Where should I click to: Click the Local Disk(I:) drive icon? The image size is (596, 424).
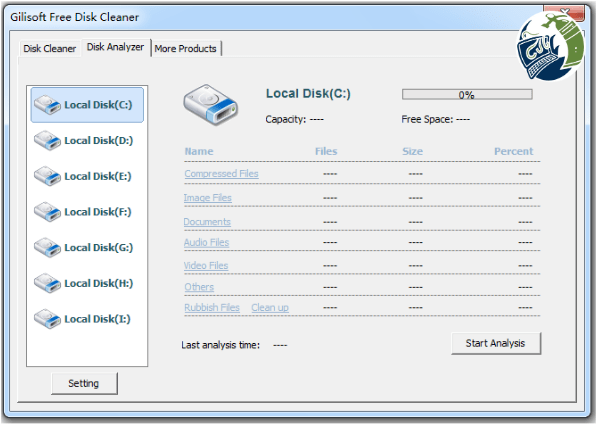click(47, 319)
